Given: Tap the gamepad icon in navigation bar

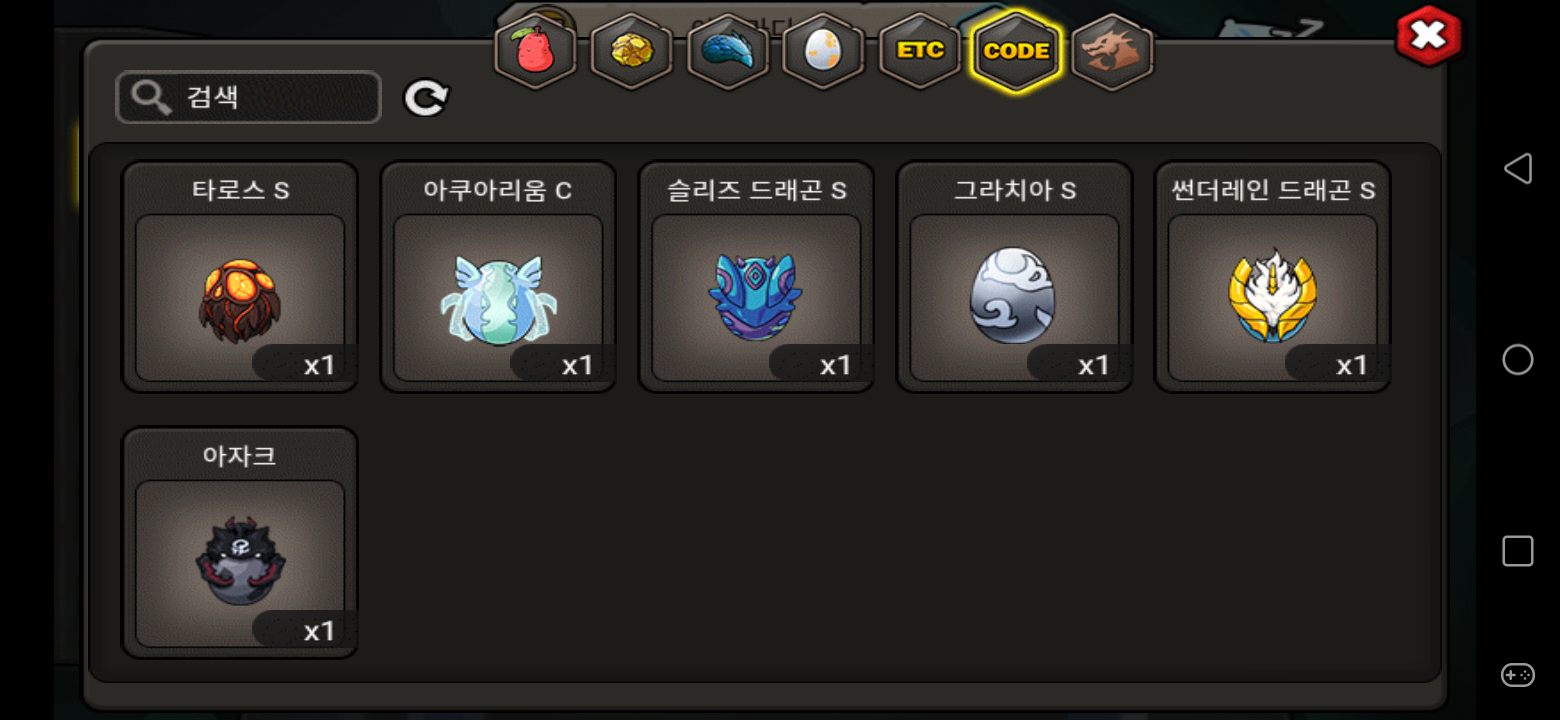Looking at the screenshot, I should click(x=1518, y=675).
